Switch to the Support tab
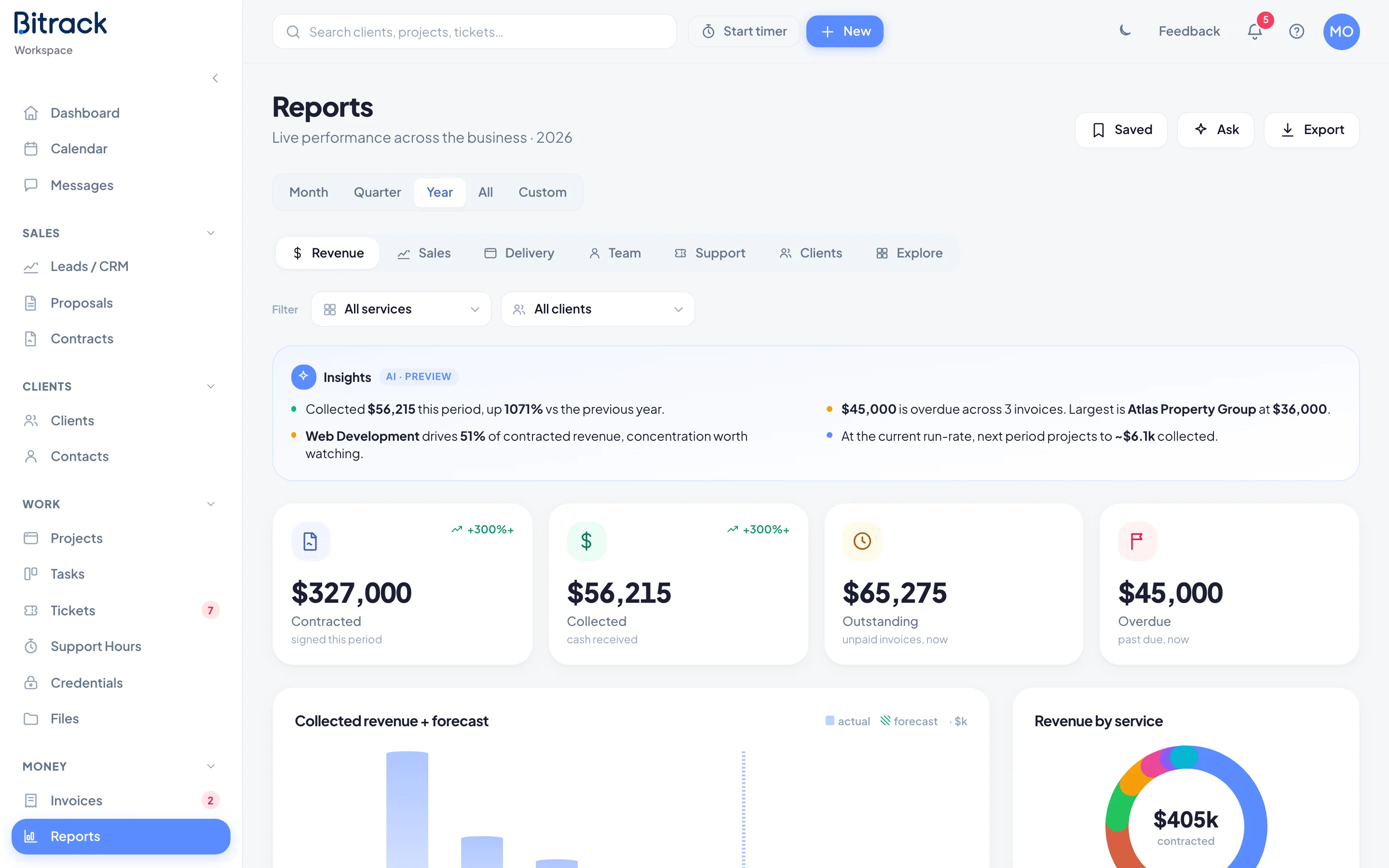The image size is (1389, 868). [710, 253]
